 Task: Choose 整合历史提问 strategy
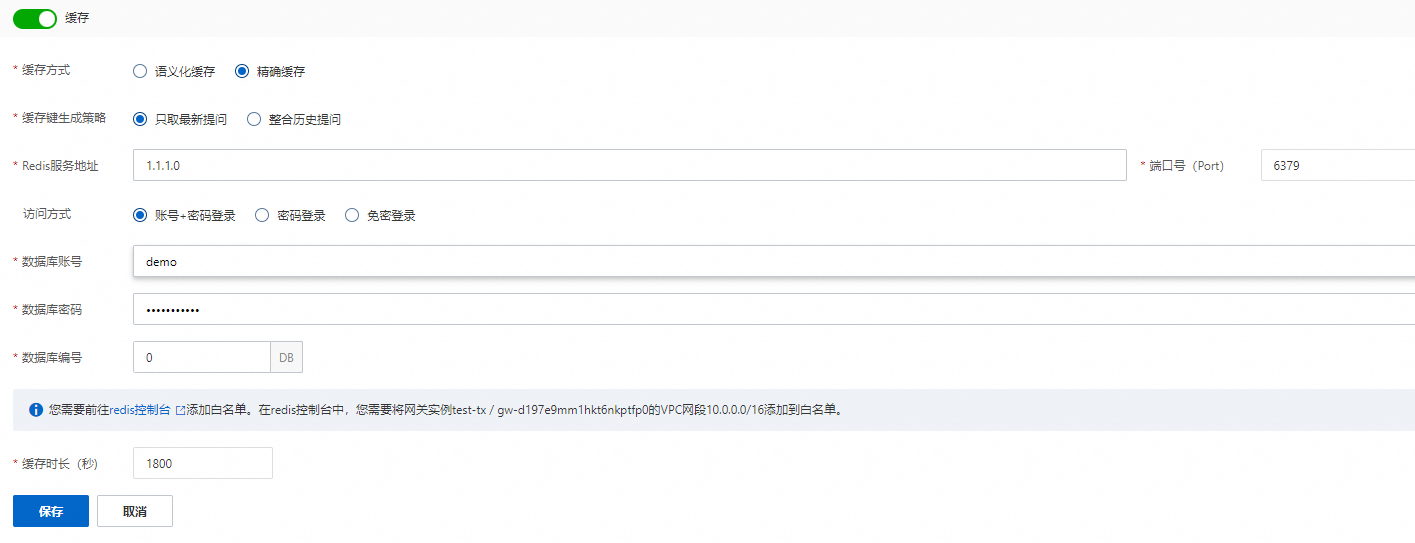click(253, 119)
